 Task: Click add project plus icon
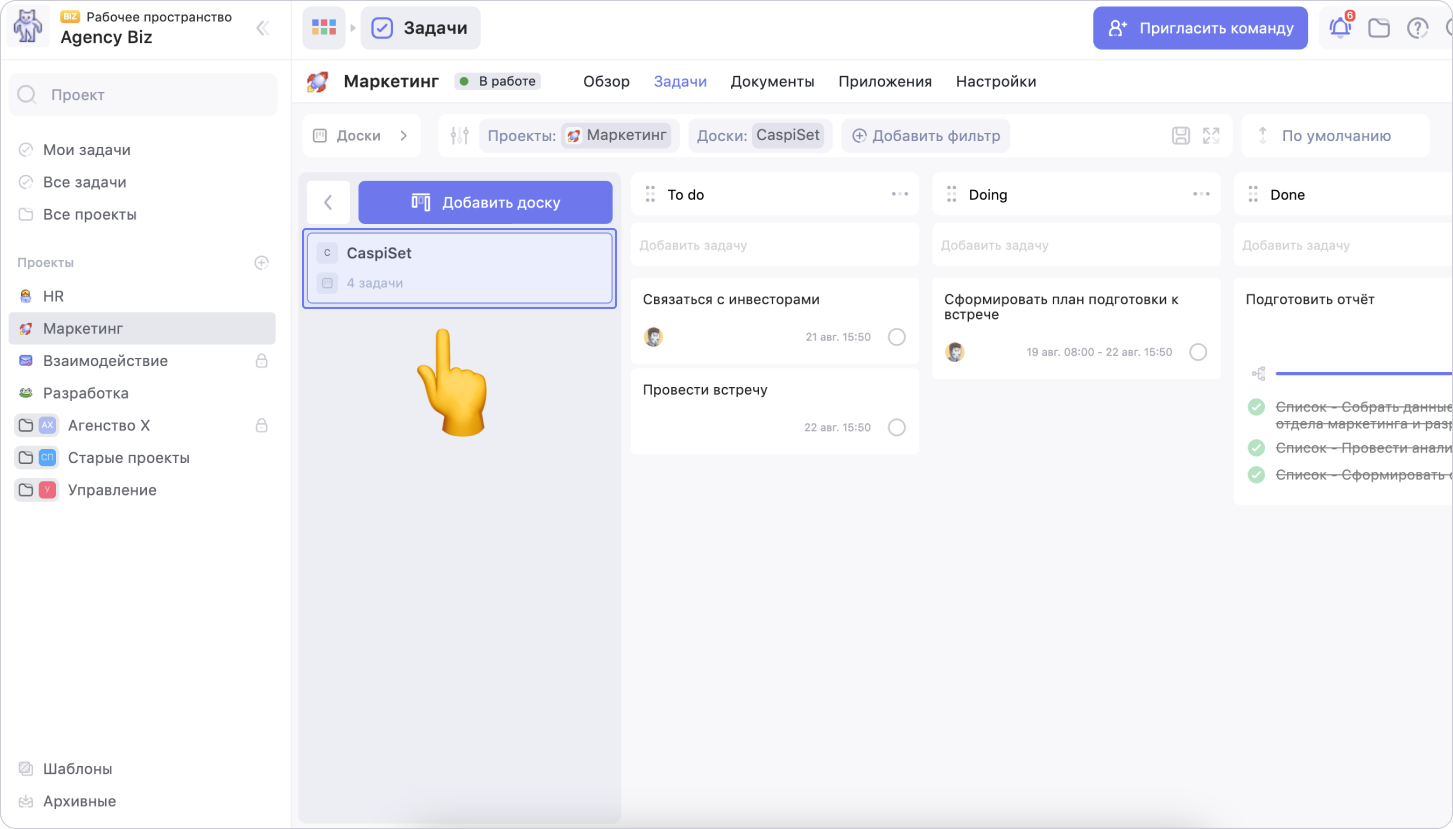point(261,263)
